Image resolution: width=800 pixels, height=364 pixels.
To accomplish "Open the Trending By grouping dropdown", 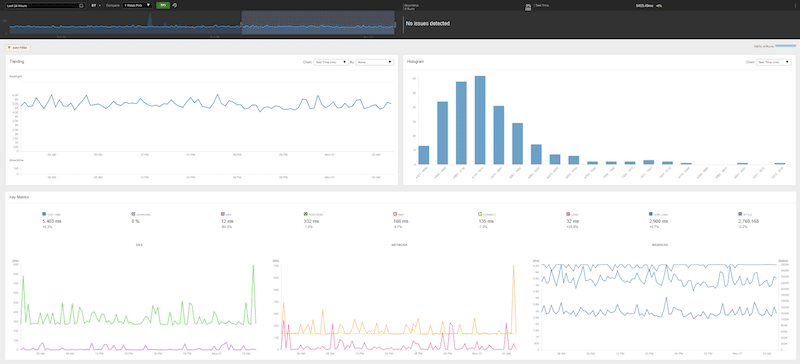I will tap(375, 62).
